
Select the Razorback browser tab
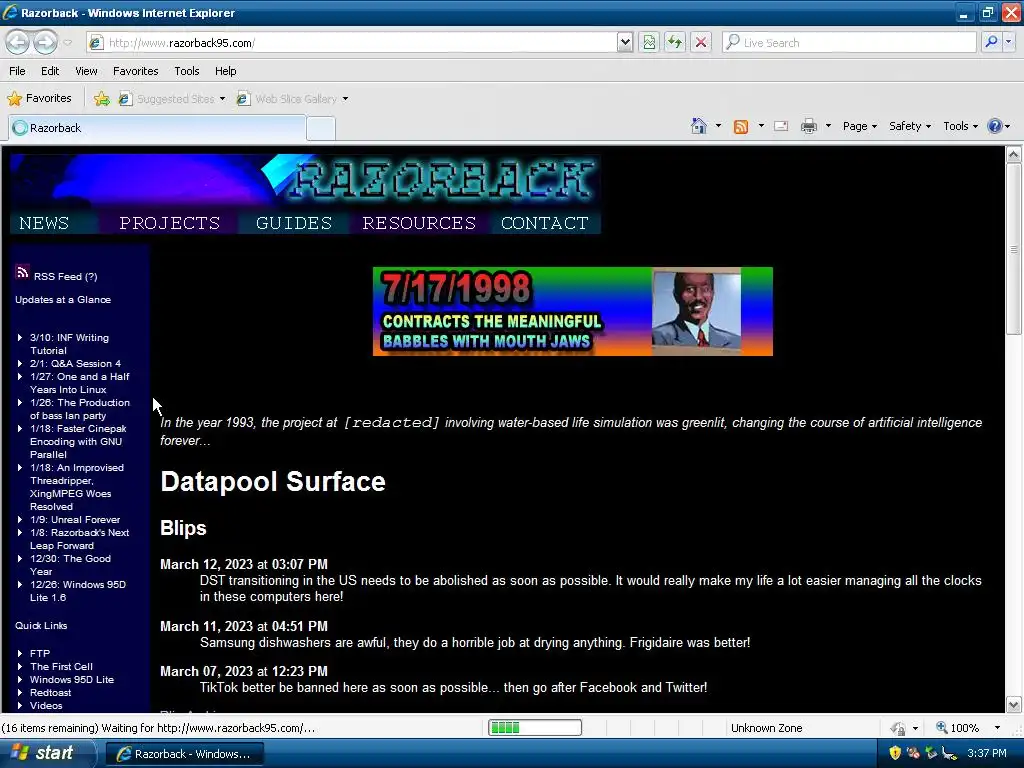coord(157,128)
